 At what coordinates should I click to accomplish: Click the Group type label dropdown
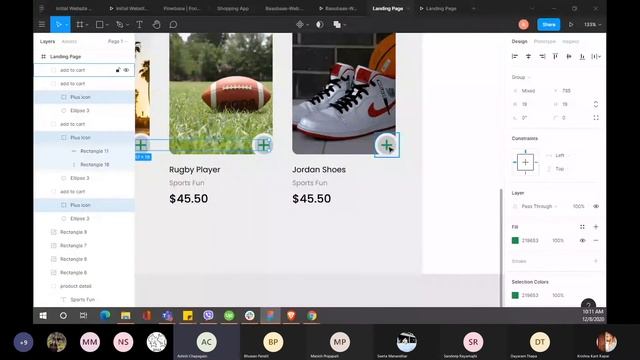521,77
